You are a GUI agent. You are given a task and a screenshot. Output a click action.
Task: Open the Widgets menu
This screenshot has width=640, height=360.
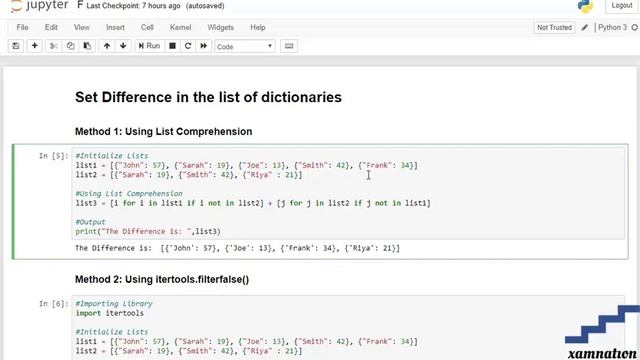(220, 27)
